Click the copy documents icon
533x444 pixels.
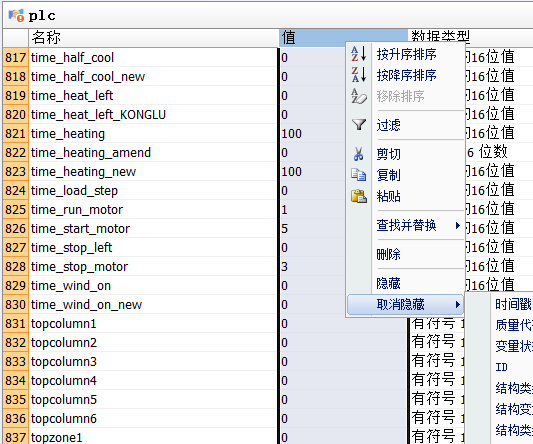pyautogui.click(x=359, y=175)
